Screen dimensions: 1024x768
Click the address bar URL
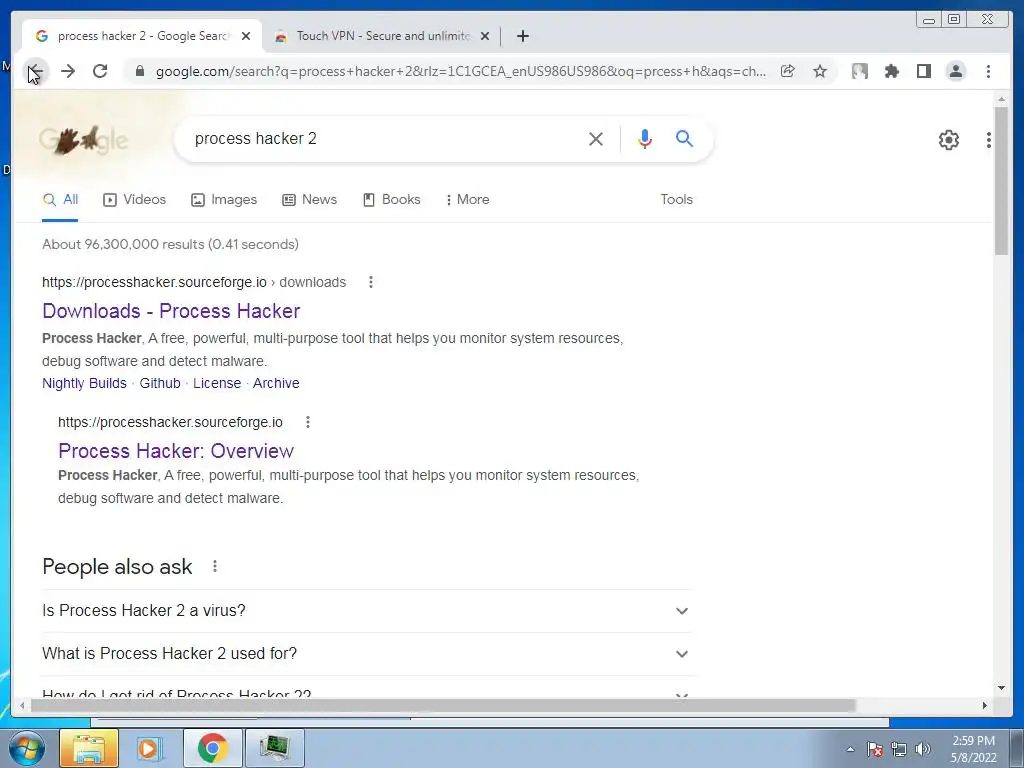pos(460,71)
